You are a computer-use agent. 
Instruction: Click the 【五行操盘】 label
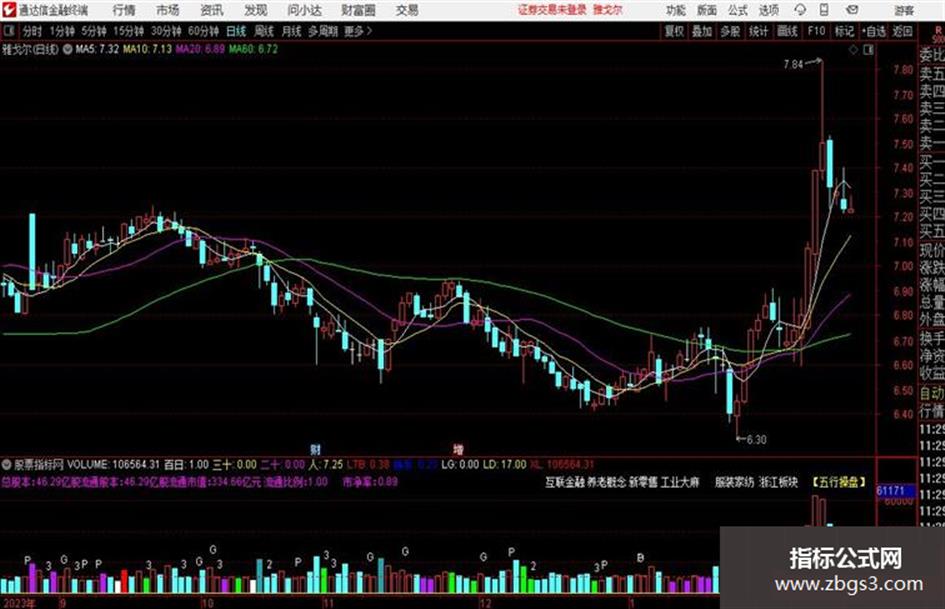(x=839, y=482)
